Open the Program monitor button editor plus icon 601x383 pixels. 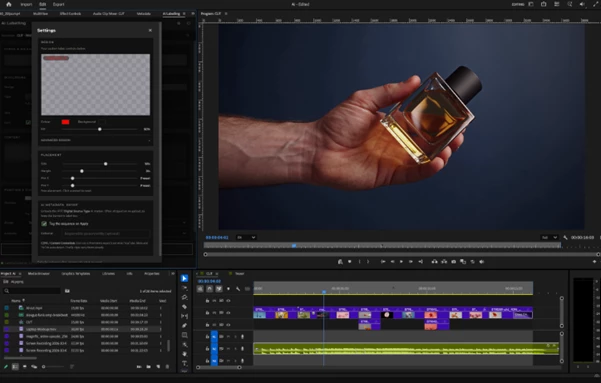594,261
